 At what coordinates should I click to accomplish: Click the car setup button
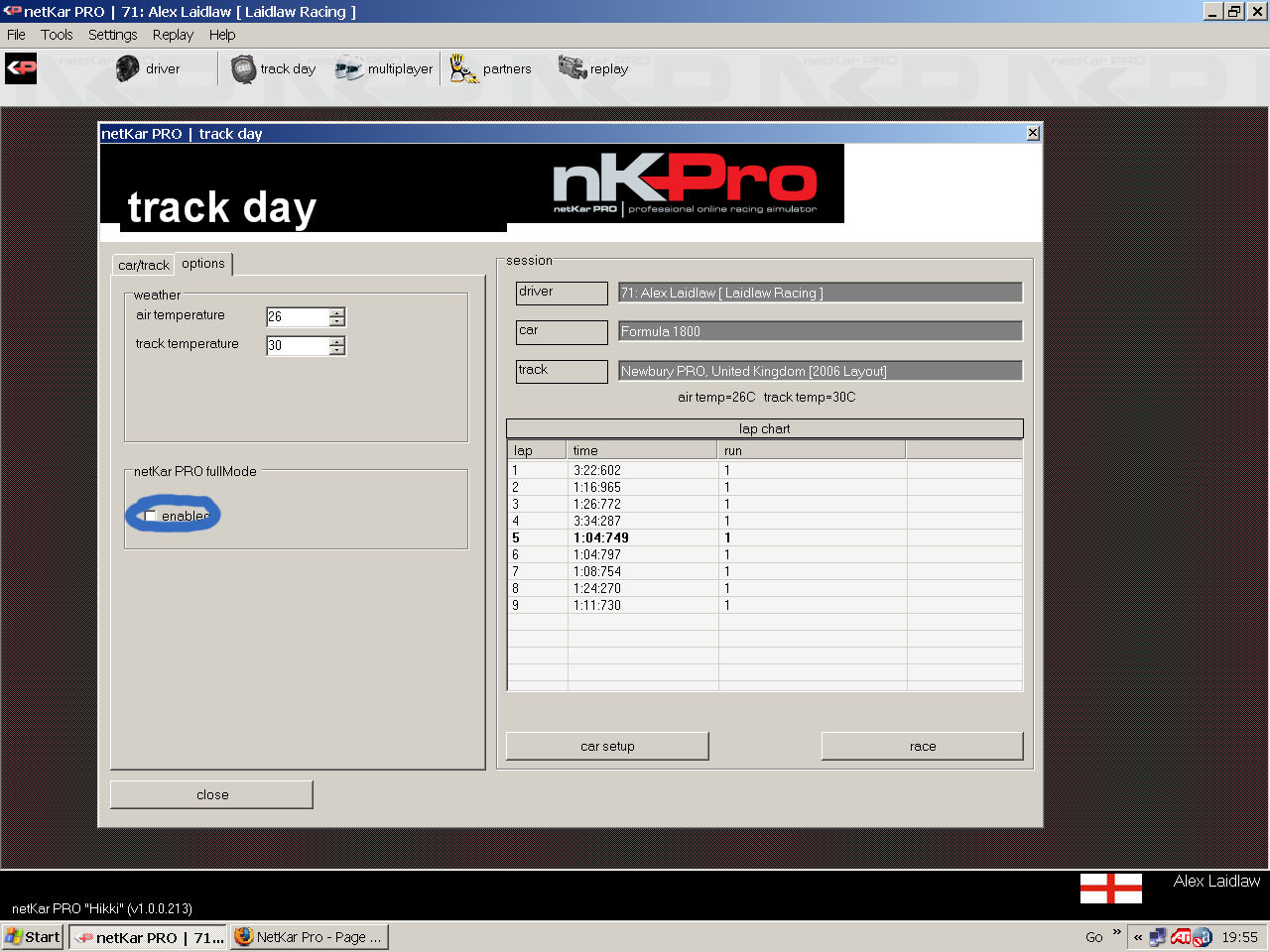coord(607,747)
